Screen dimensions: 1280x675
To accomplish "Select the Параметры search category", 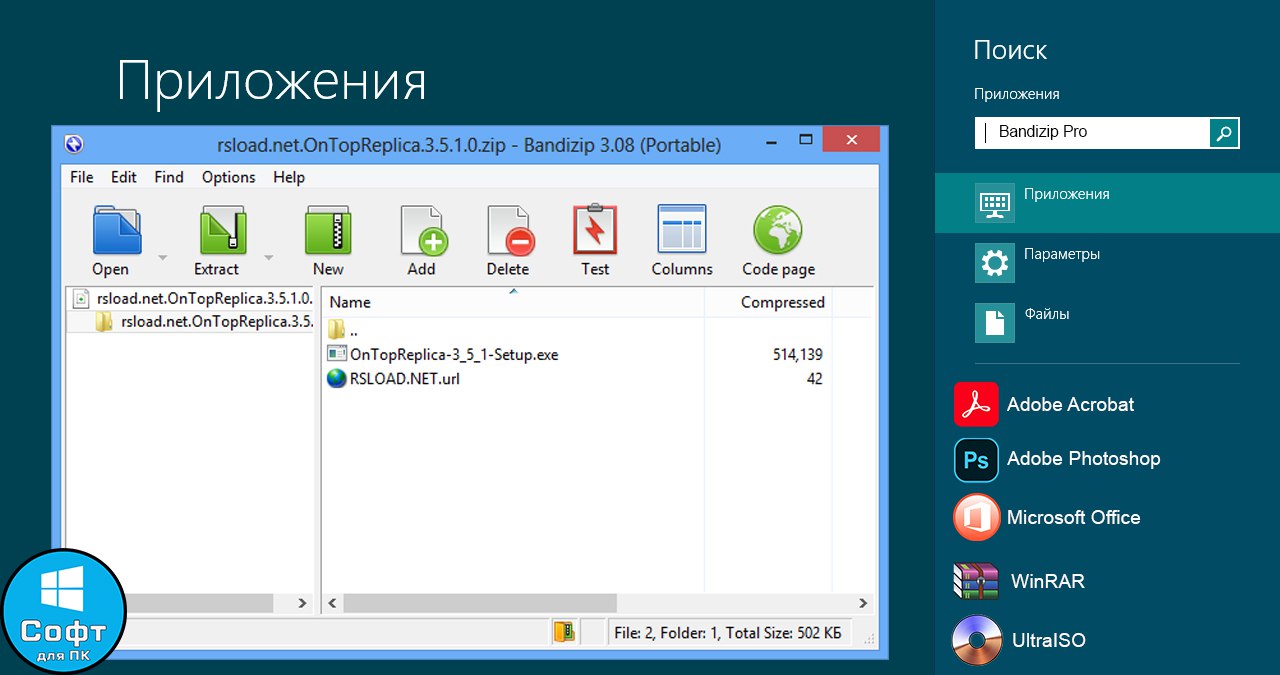I will tap(1107, 262).
